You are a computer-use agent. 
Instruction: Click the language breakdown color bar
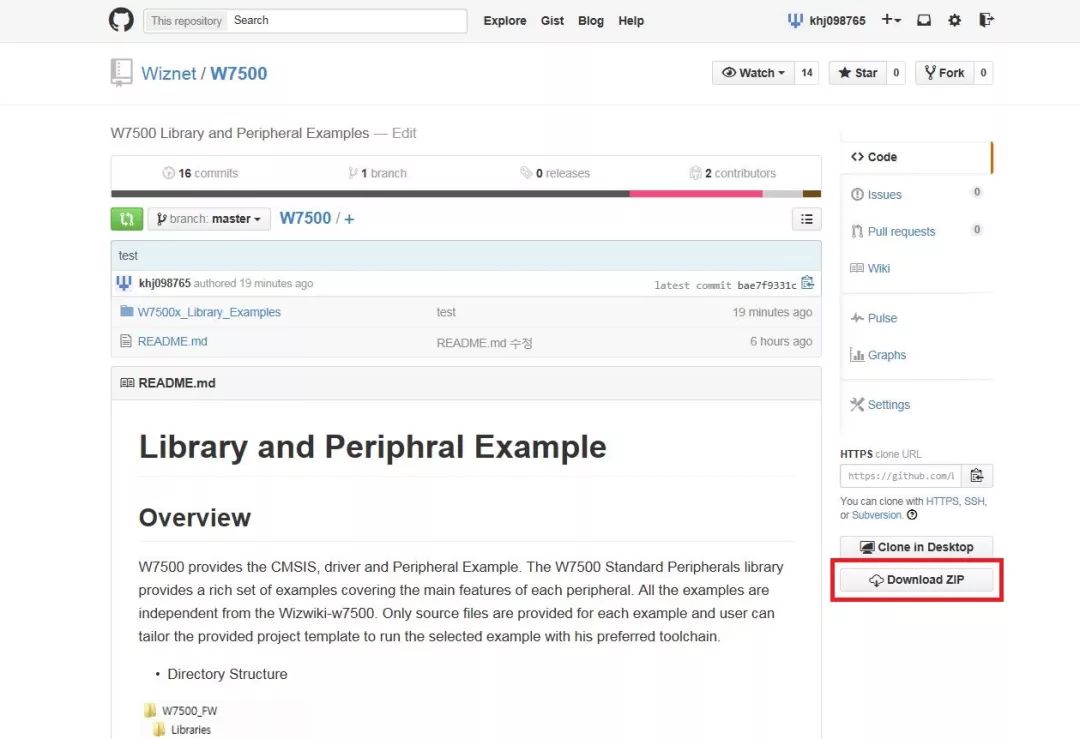pyautogui.click(x=466, y=194)
